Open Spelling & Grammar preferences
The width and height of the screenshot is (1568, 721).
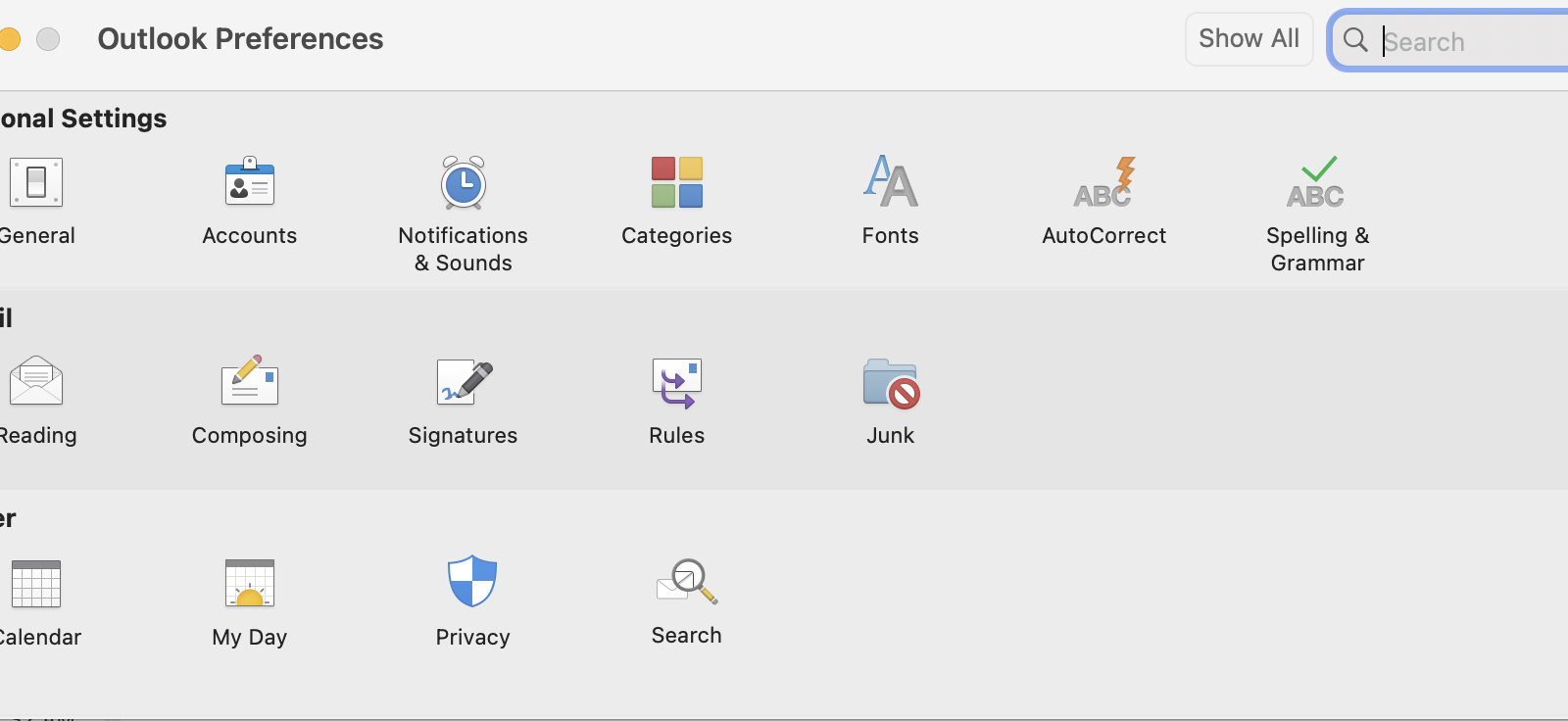point(1317,184)
